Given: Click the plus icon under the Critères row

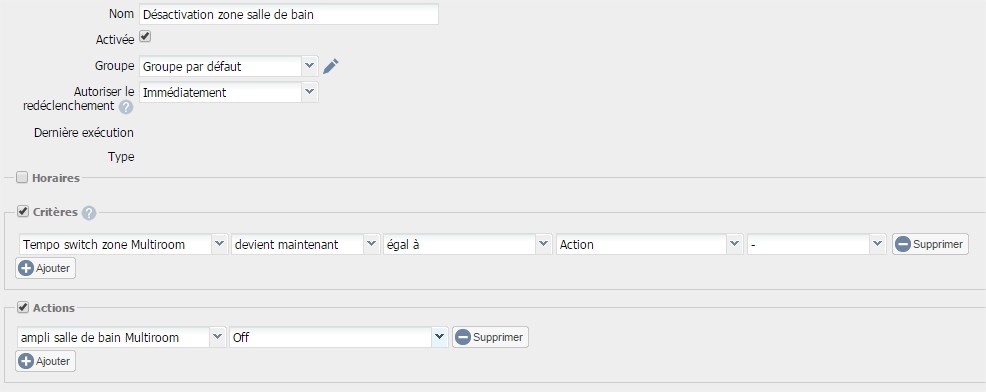Looking at the screenshot, I should (26, 269).
